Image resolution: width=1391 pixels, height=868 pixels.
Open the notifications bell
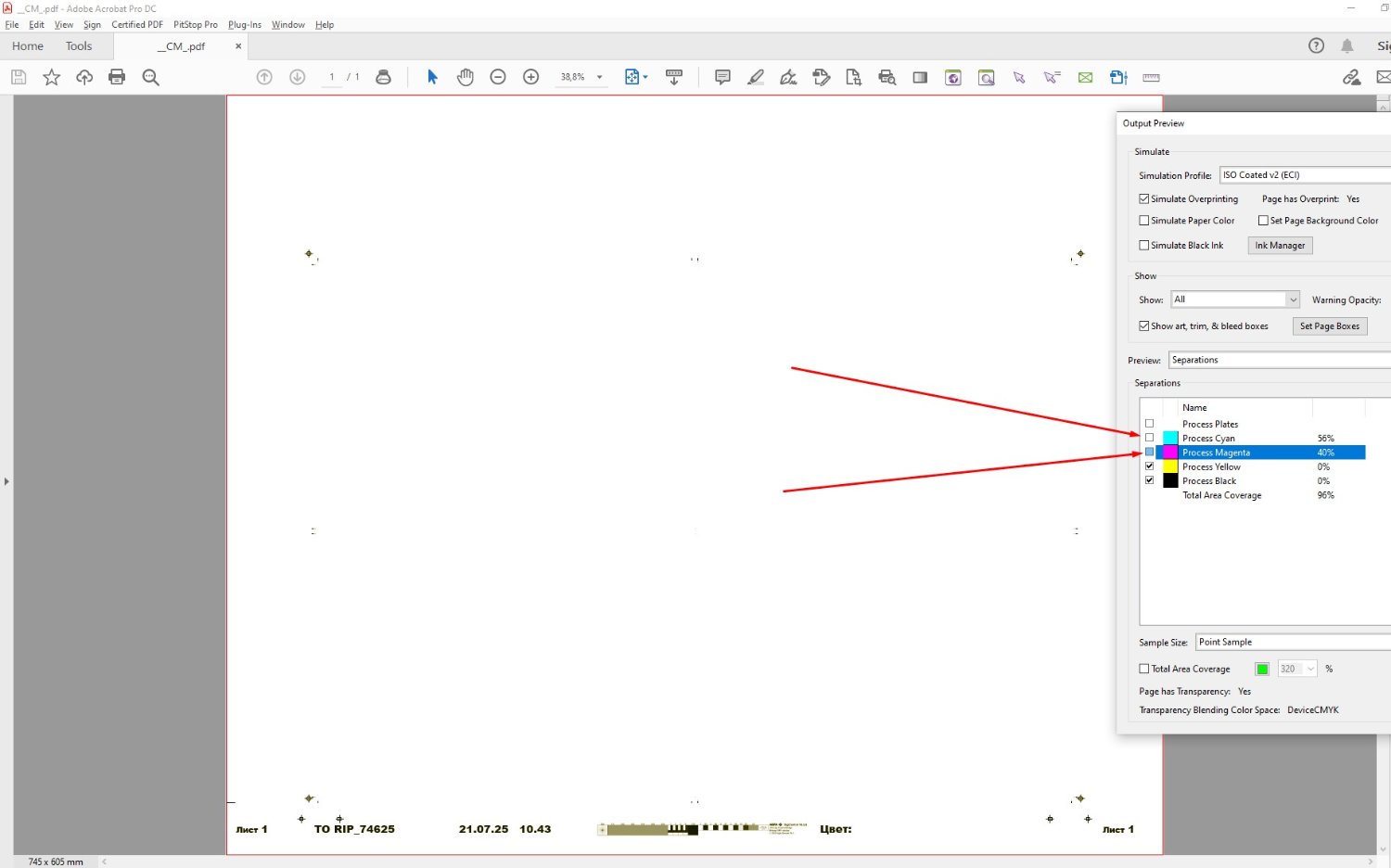(x=1347, y=45)
